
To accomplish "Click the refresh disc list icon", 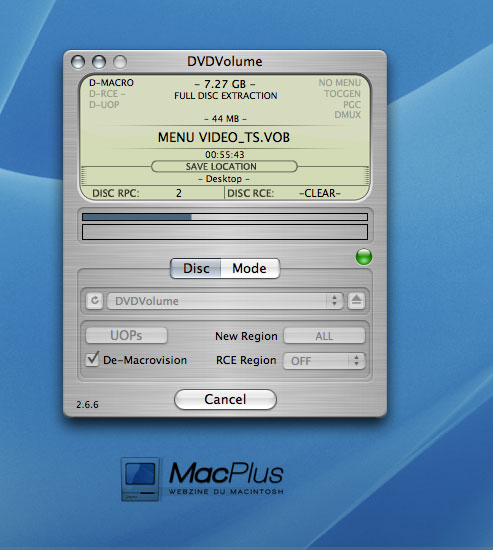I will click(x=94, y=301).
